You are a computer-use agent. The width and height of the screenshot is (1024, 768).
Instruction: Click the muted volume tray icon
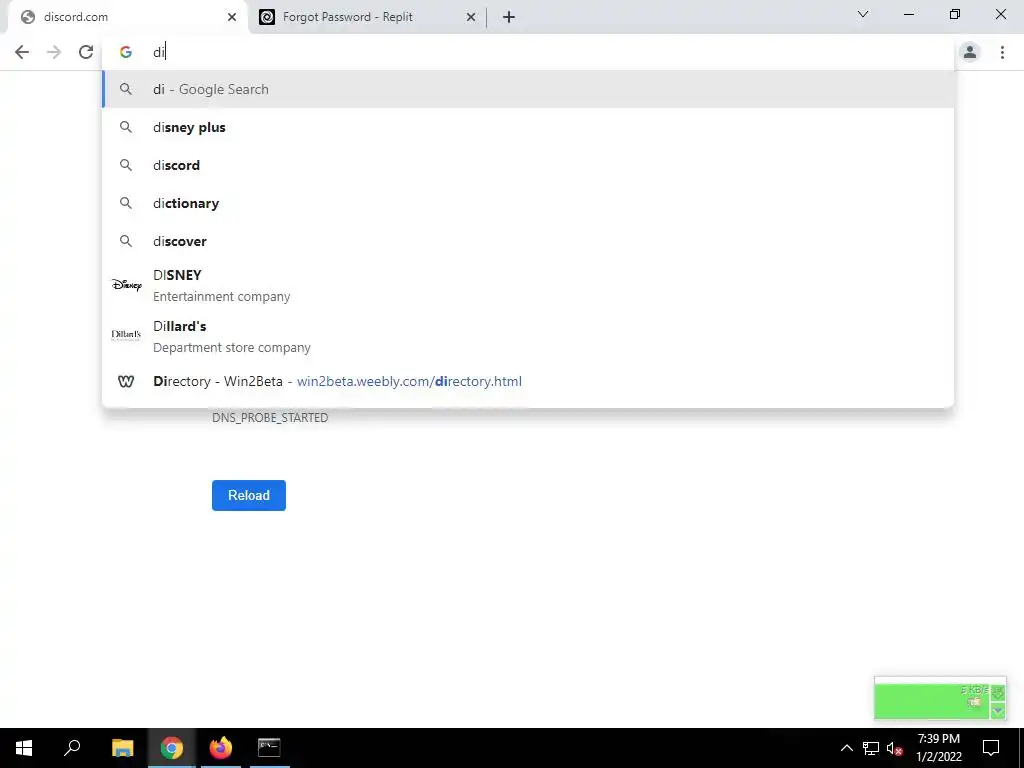[895, 748]
